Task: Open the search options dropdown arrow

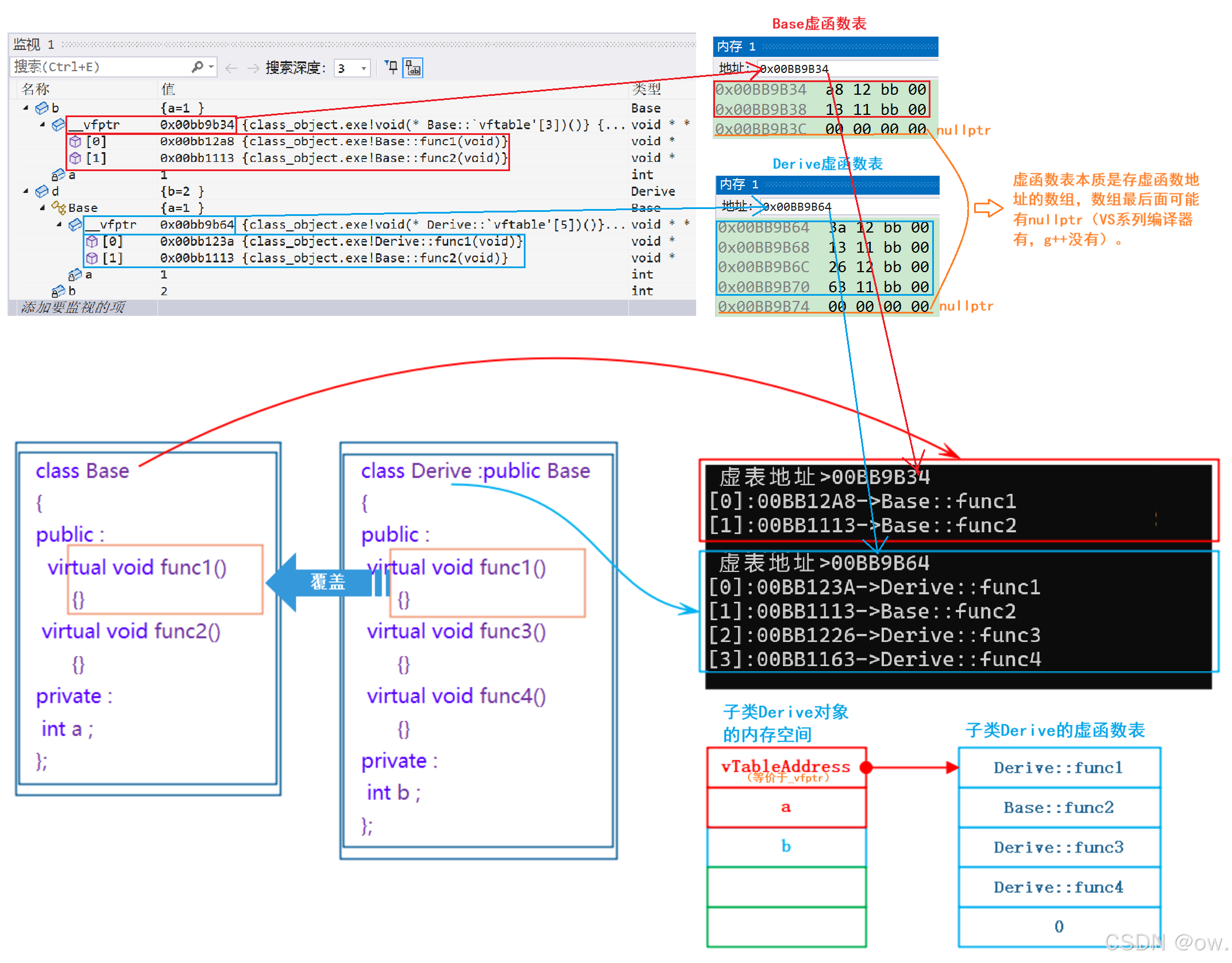Action: pos(211,67)
